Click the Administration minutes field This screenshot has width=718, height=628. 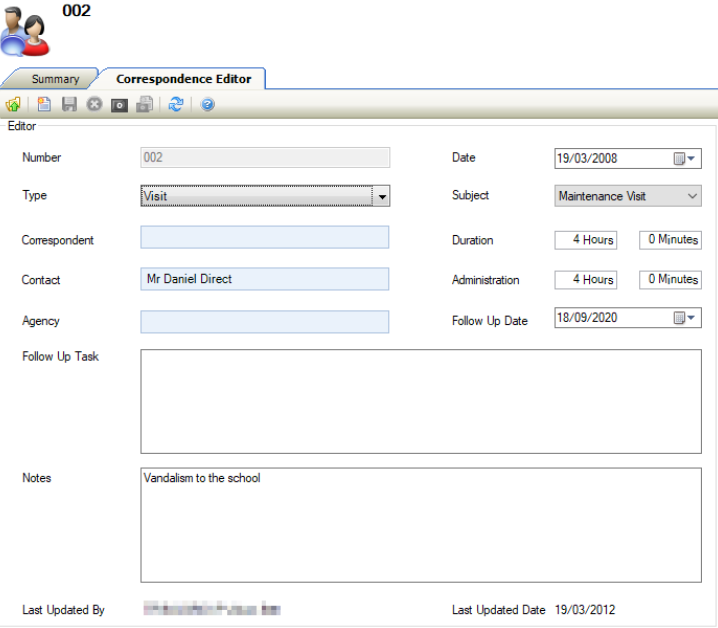(x=670, y=280)
